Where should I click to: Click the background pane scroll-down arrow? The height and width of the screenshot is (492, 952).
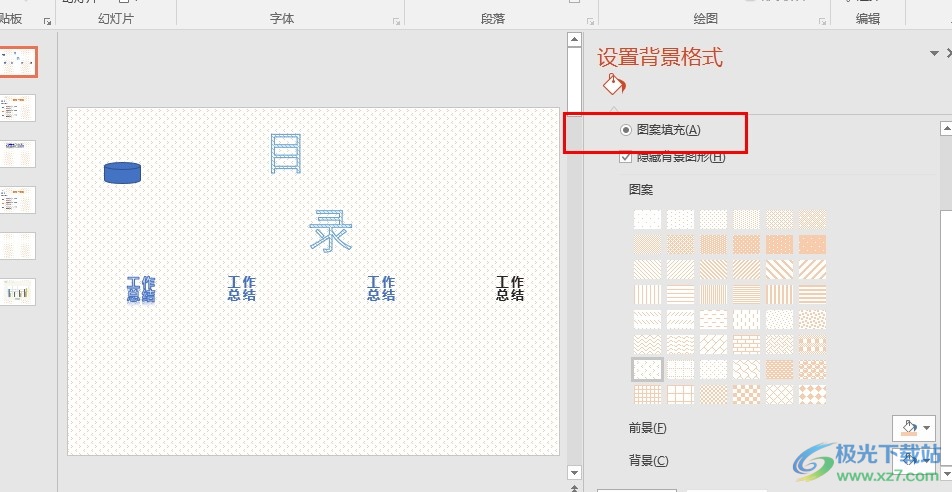coord(946,472)
